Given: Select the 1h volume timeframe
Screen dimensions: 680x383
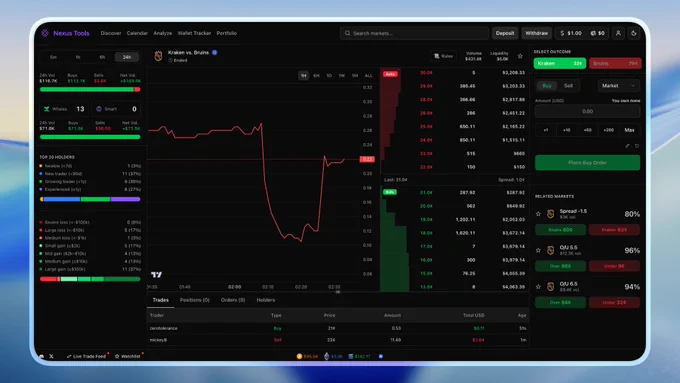Looking at the screenshot, I should (78, 57).
